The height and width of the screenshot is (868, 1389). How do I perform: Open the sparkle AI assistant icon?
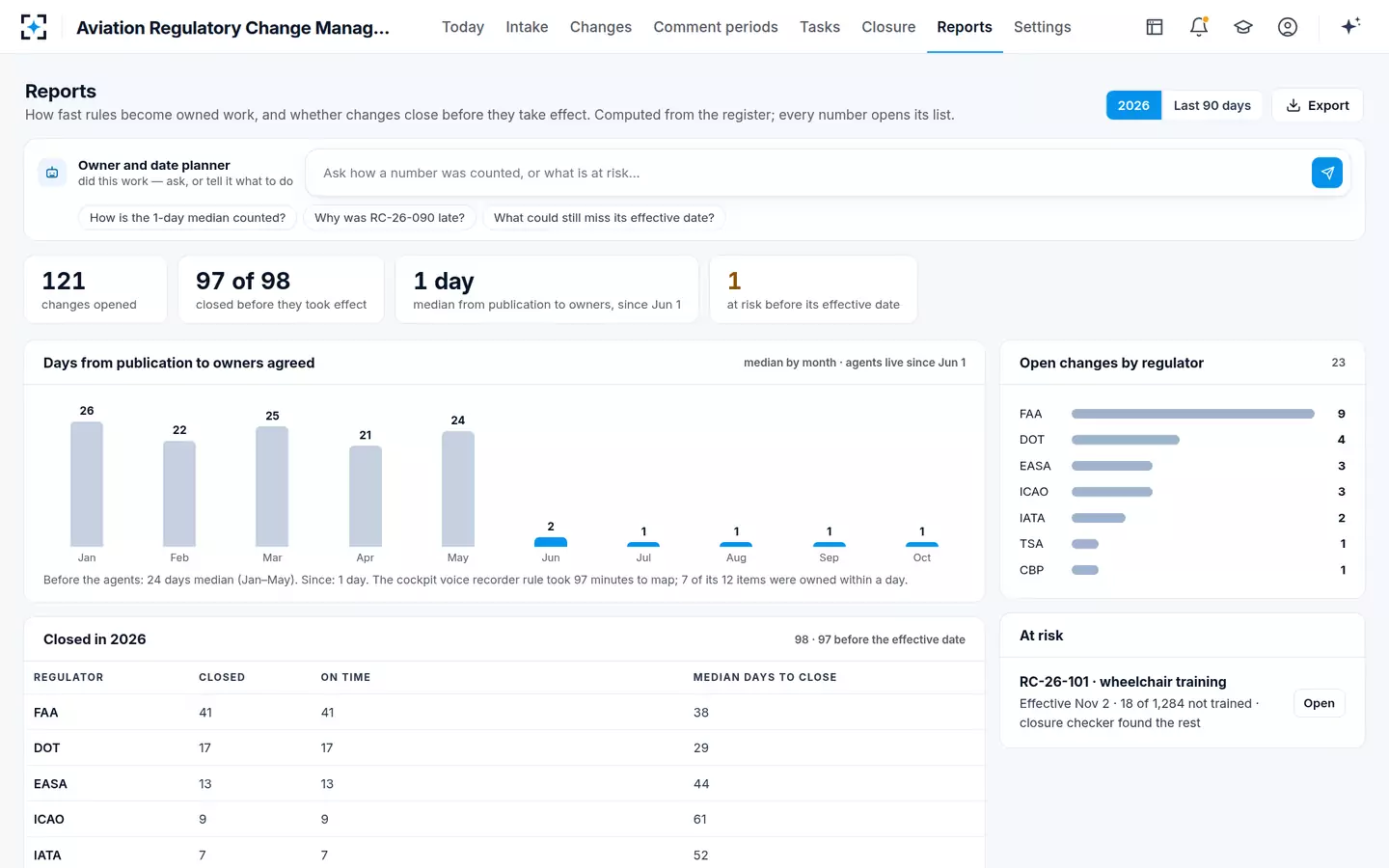pos(1350,26)
